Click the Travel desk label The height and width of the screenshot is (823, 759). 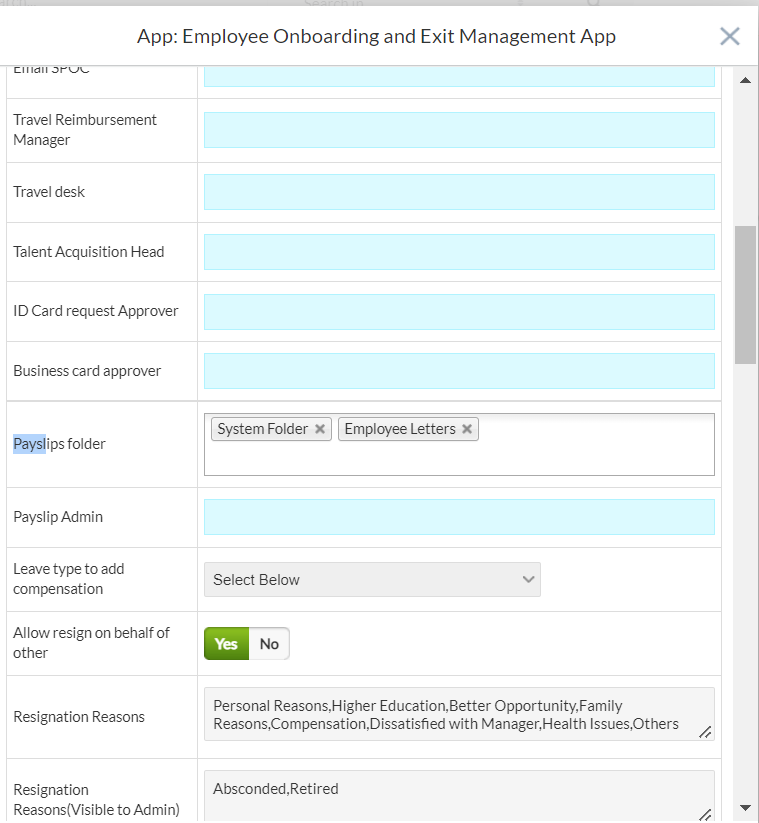coord(49,192)
